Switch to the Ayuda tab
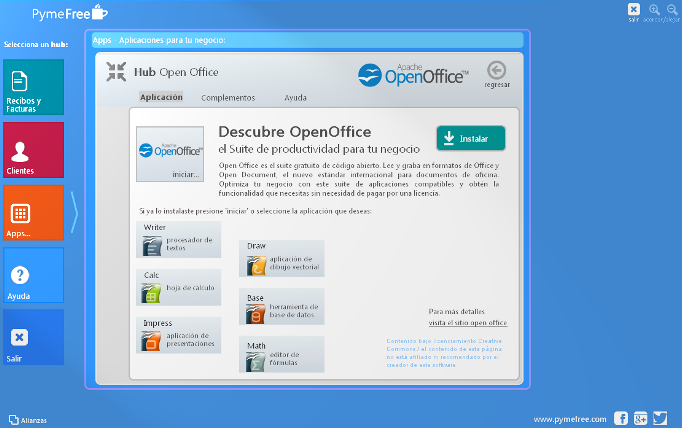 pos(296,98)
